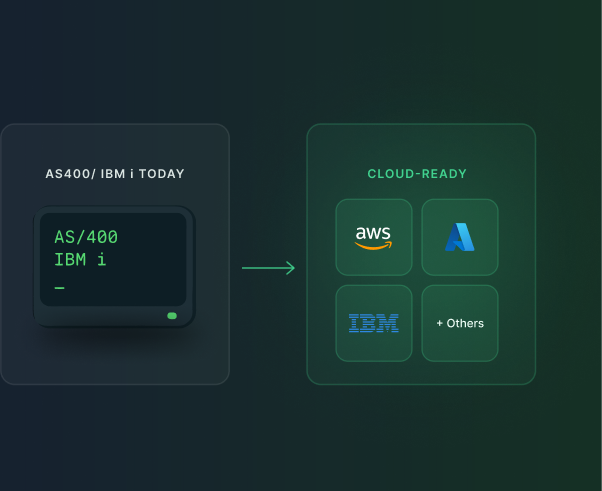602x491 pixels.
Task: Click the AWS logo tile
Action: click(374, 237)
